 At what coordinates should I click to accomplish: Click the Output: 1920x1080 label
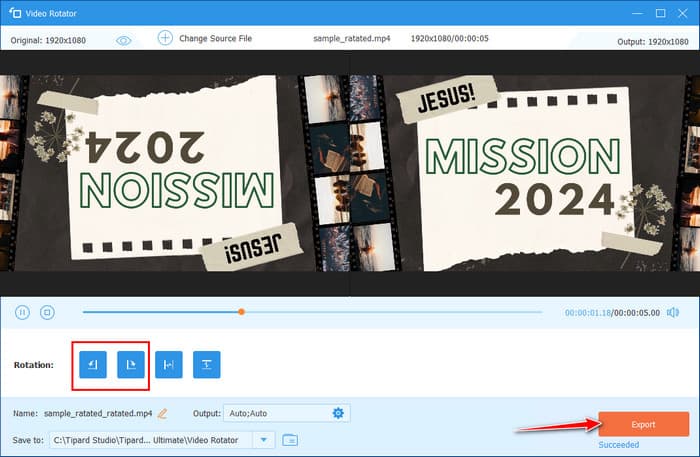tap(653, 42)
